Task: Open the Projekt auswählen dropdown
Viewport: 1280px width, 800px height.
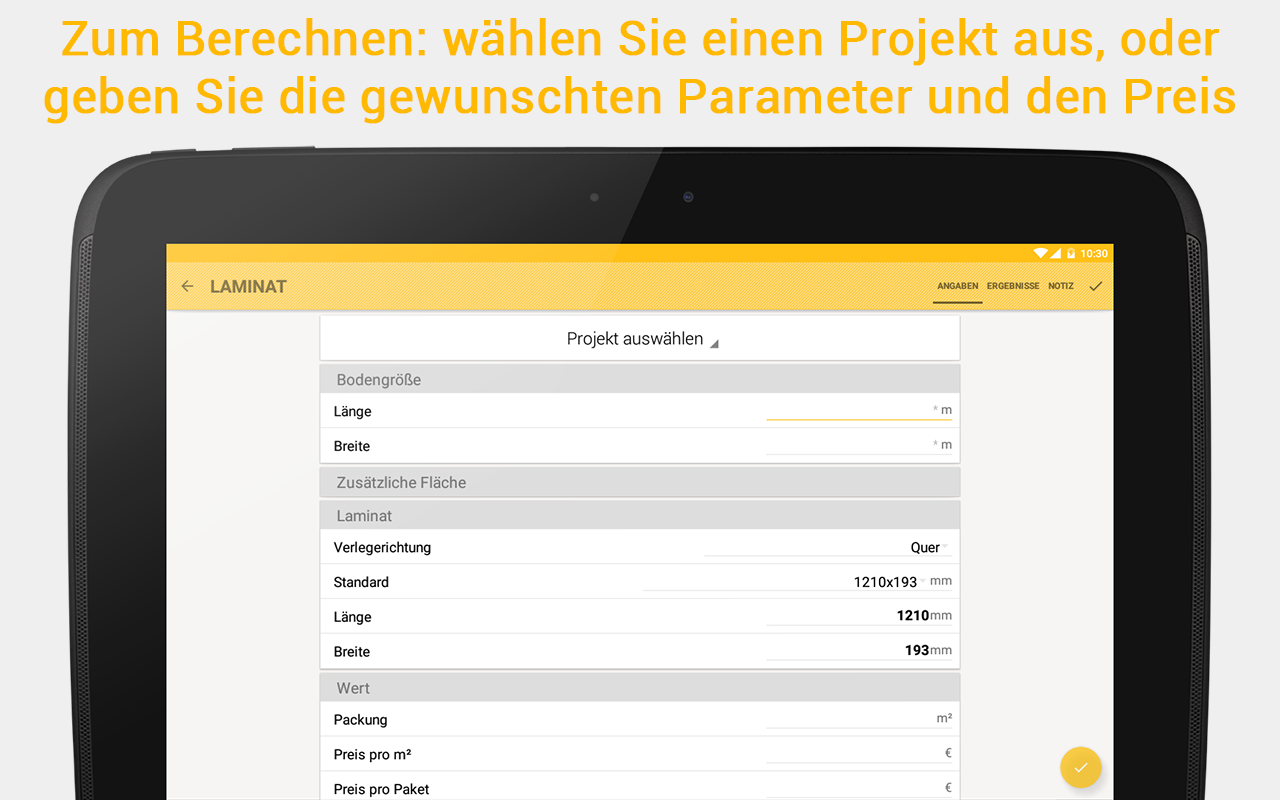Action: point(640,339)
